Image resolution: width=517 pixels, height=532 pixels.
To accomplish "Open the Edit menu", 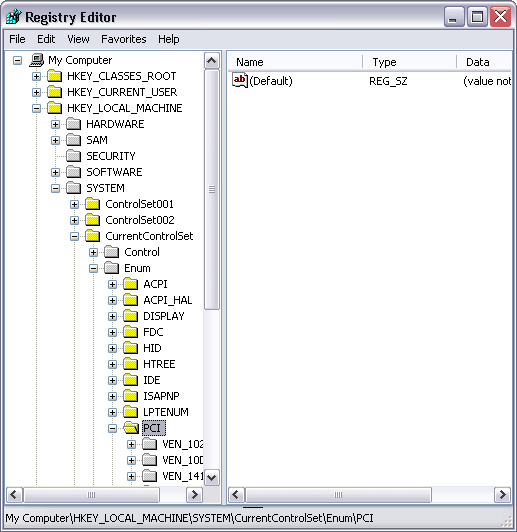I will [46, 39].
